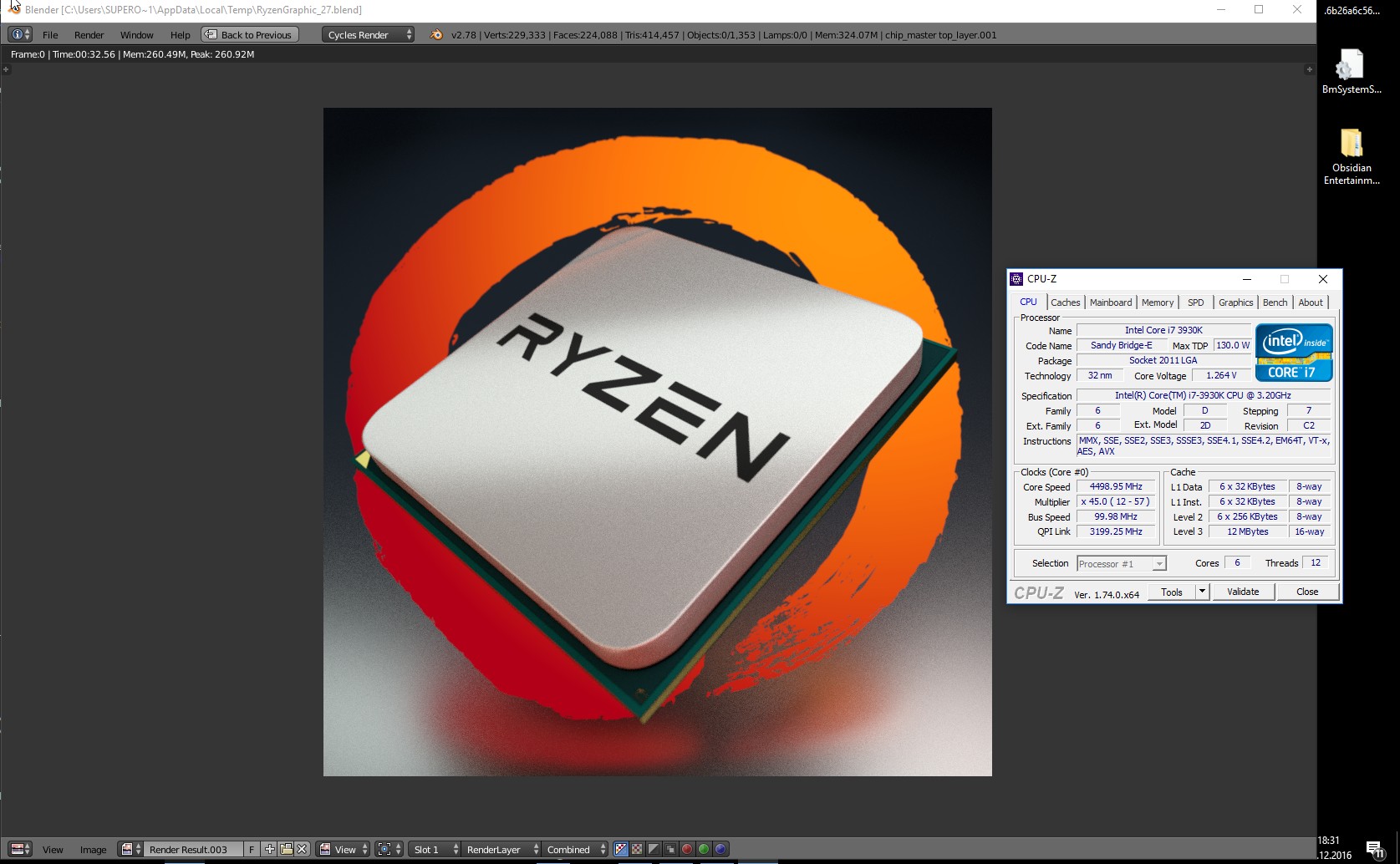
Task: Show blue channel only
Action: click(x=720, y=849)
